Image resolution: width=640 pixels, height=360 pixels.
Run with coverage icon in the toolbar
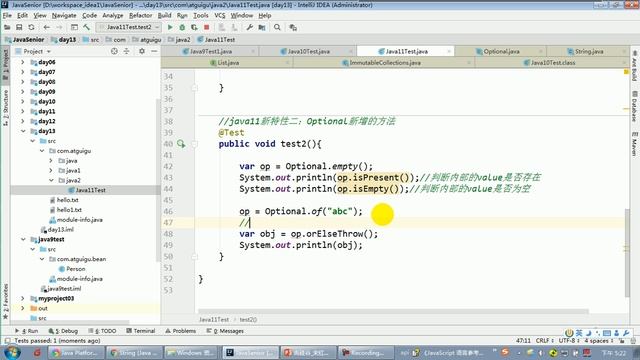tap(194, 27)
